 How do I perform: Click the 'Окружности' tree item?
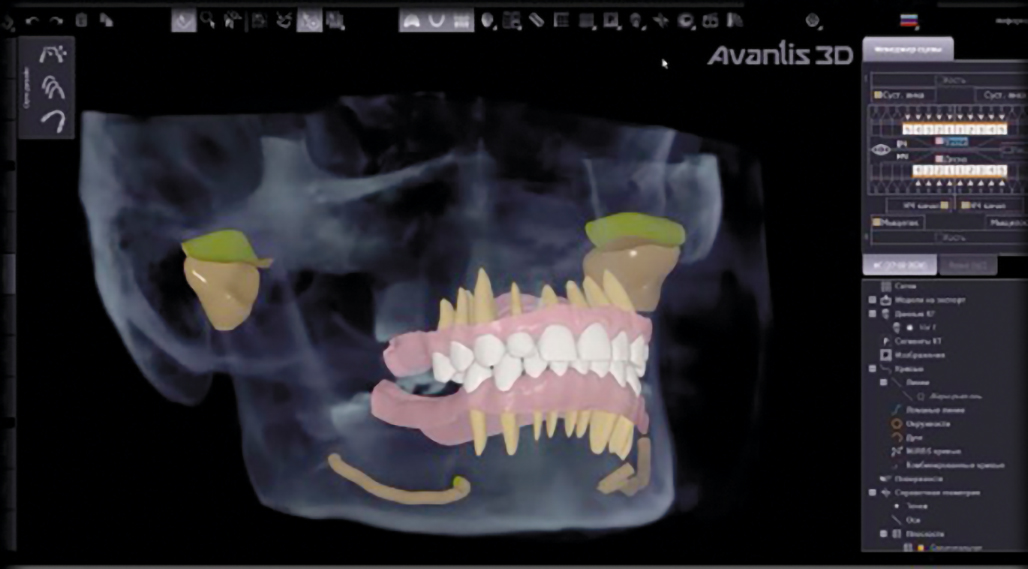coord(918,423)
